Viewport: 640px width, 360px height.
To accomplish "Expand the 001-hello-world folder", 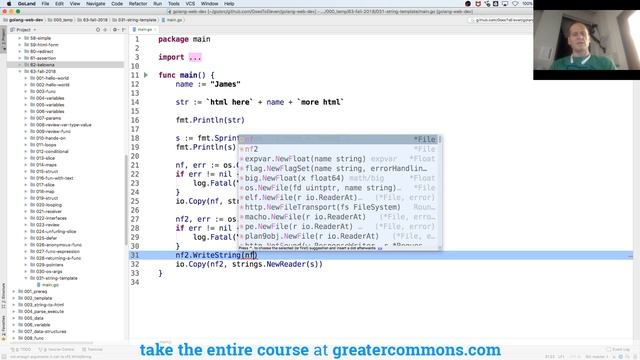I will [x=26, y=78].
